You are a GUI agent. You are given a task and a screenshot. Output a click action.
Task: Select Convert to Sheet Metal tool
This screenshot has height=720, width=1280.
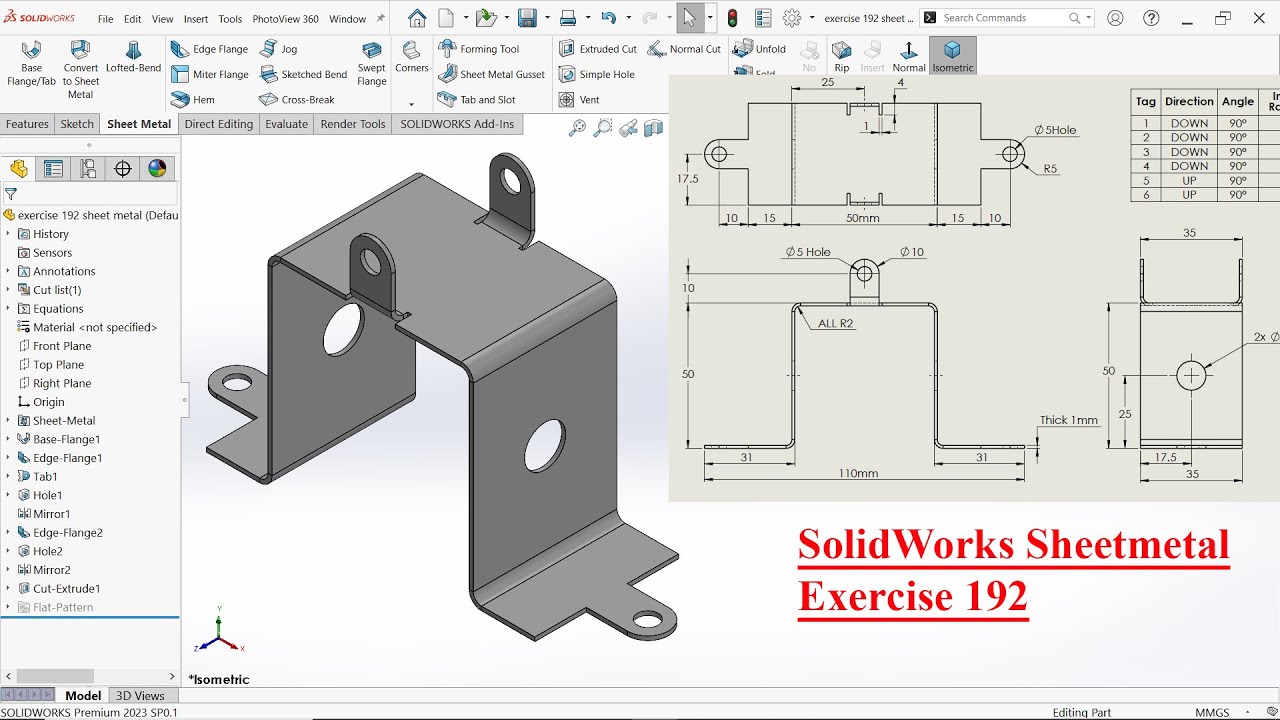pyautogui.click(x=80, y=70)
